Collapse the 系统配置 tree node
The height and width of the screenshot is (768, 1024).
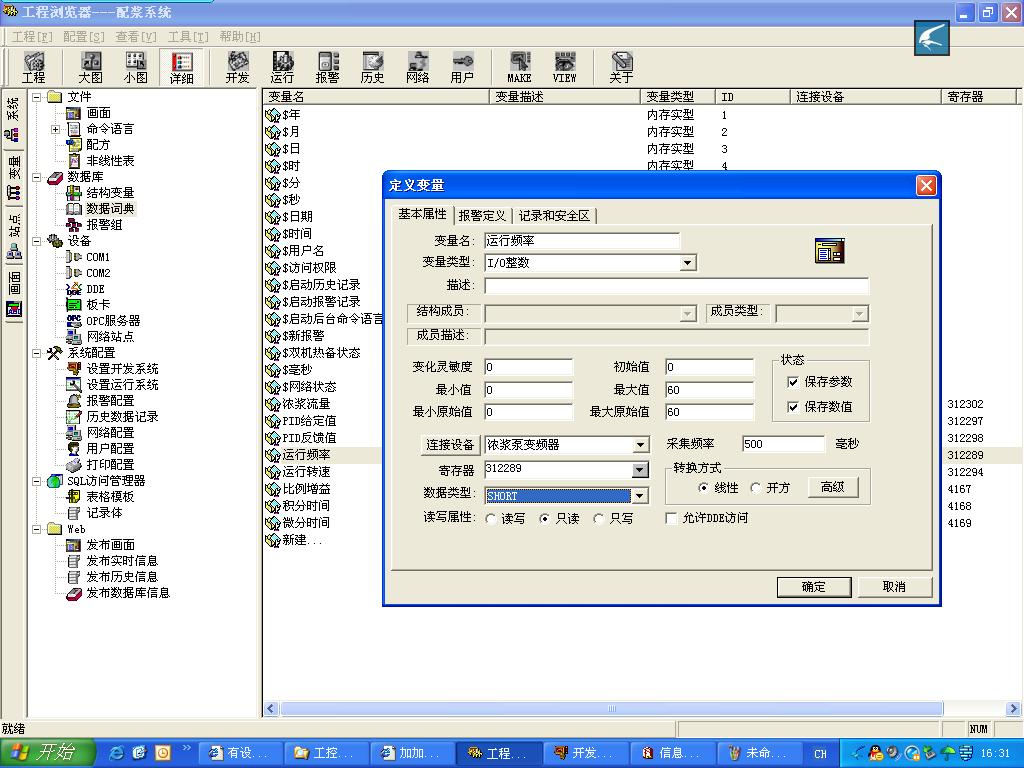point(37,353)
